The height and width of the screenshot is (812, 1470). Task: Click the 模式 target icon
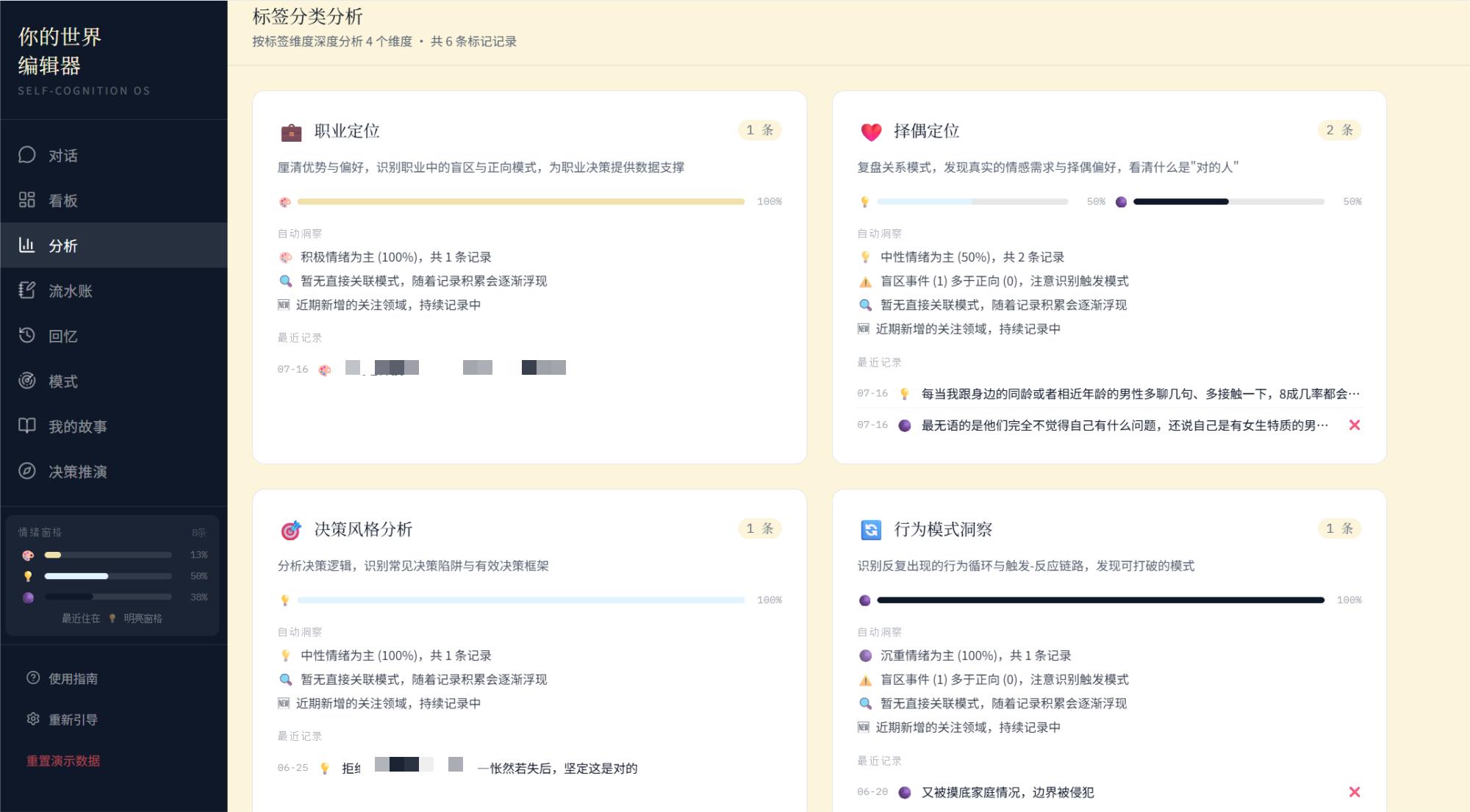click(27, 381)
